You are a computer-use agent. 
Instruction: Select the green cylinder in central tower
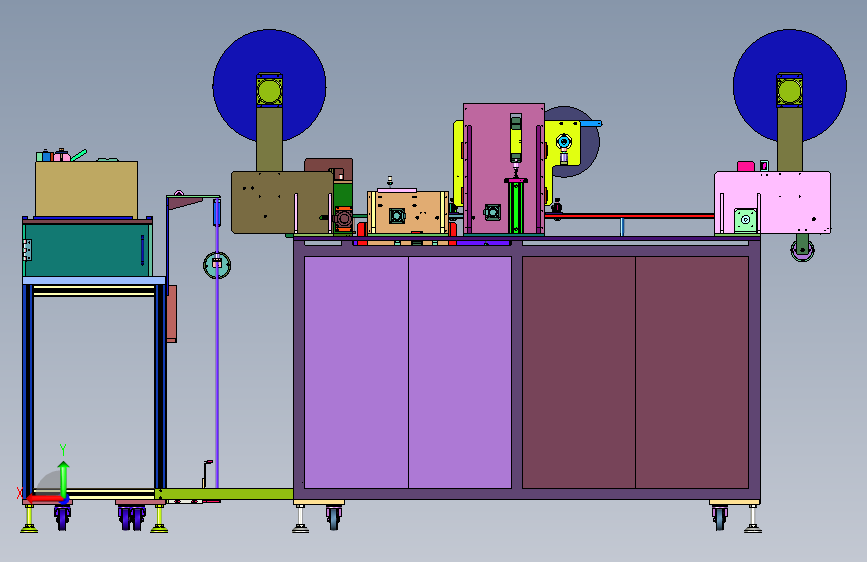tap(515, 207)
